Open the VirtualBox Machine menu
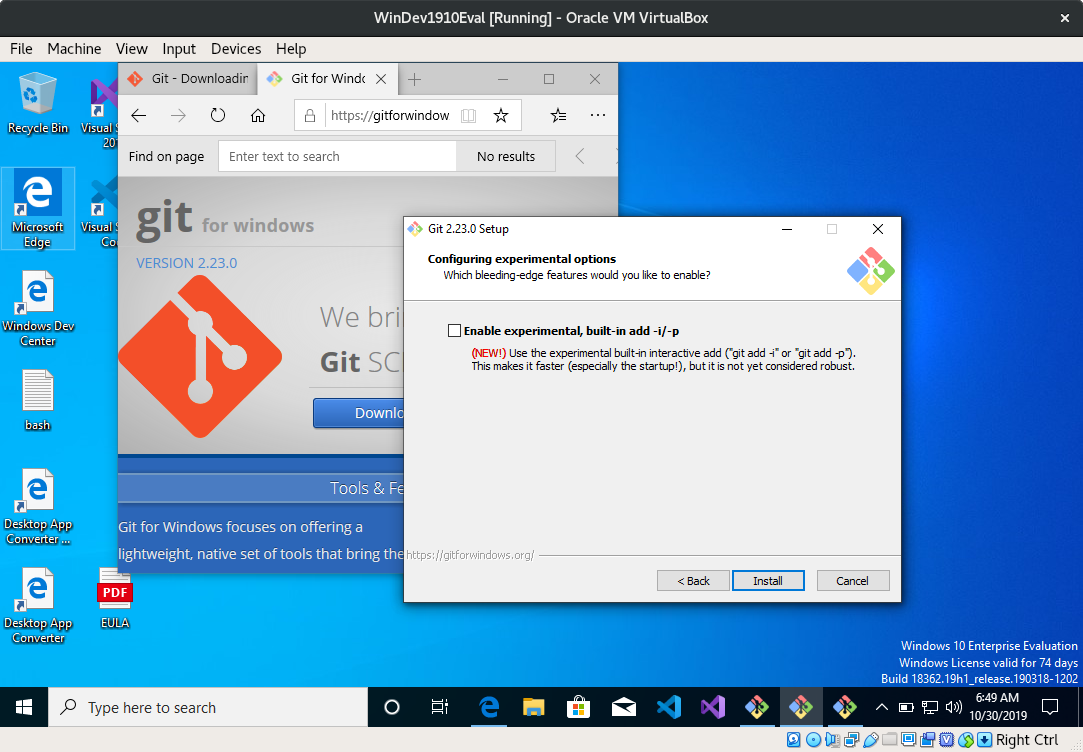 pos(74,49)
